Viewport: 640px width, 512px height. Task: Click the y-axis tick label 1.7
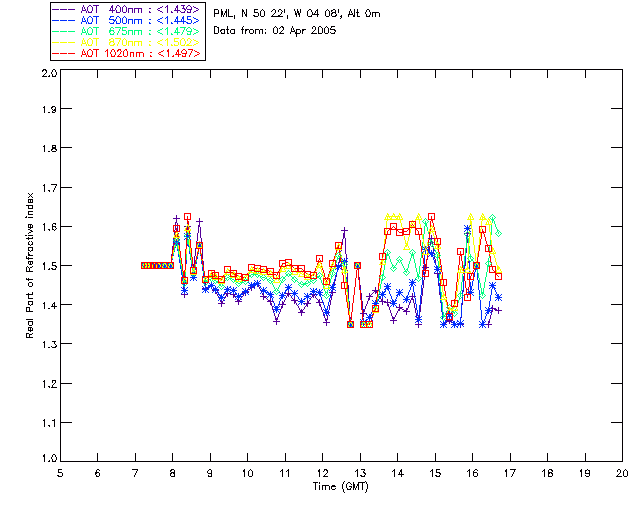click(49, 188)
